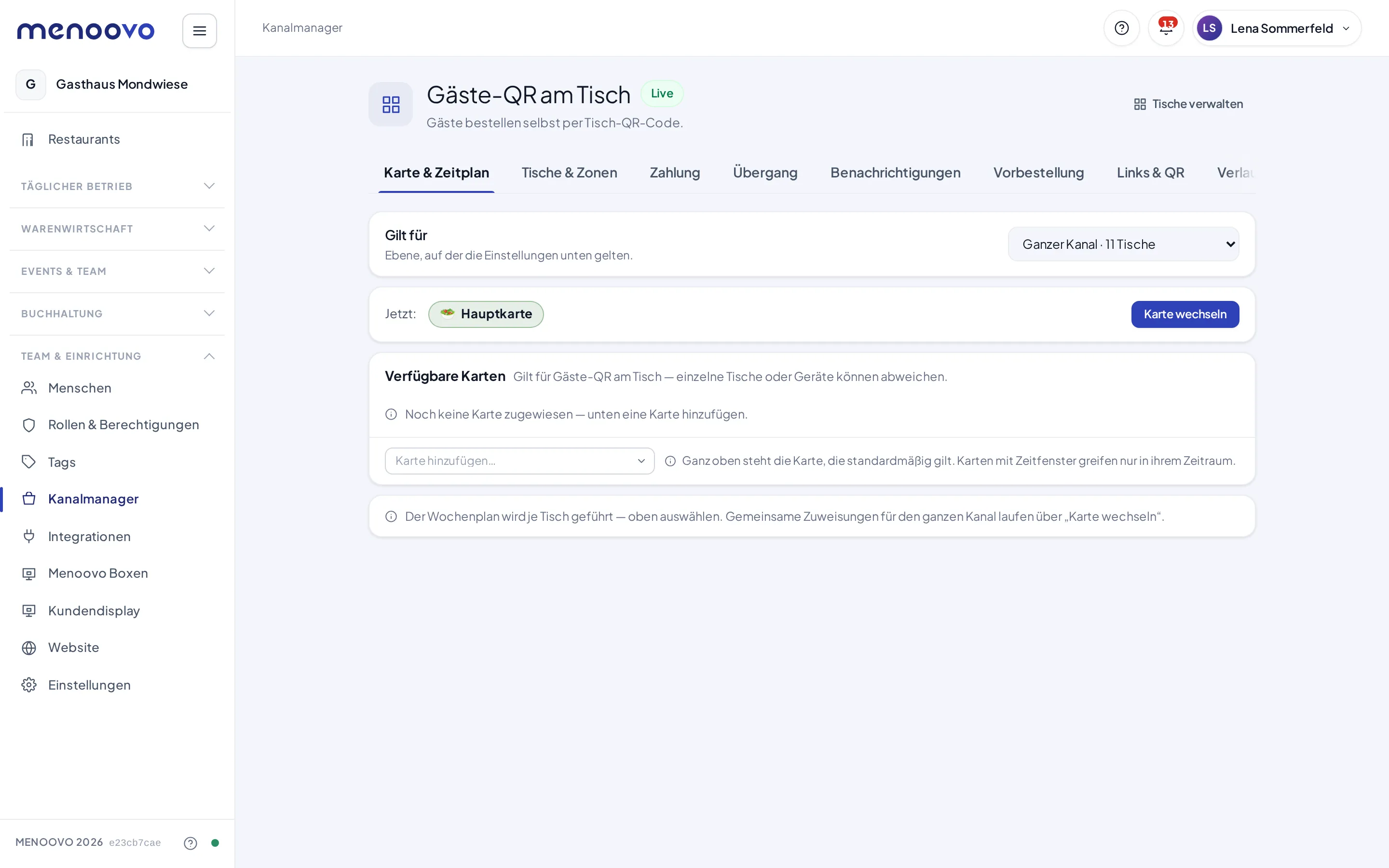1389x868 pixels.
Task: Open the Links & QR tab
Action: tap(1150, 173)
